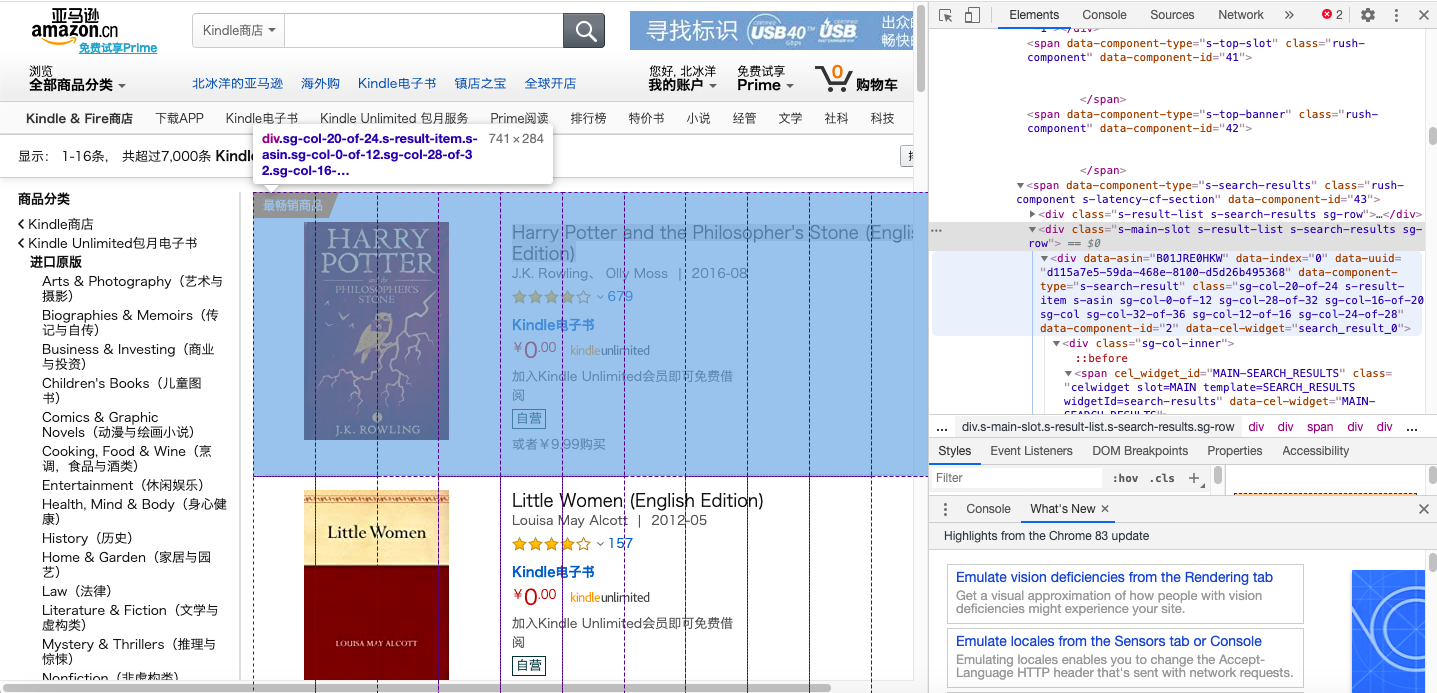Open Emulate locales from Sensors link
The image size is (1437, 693).
click(1108, 641)
